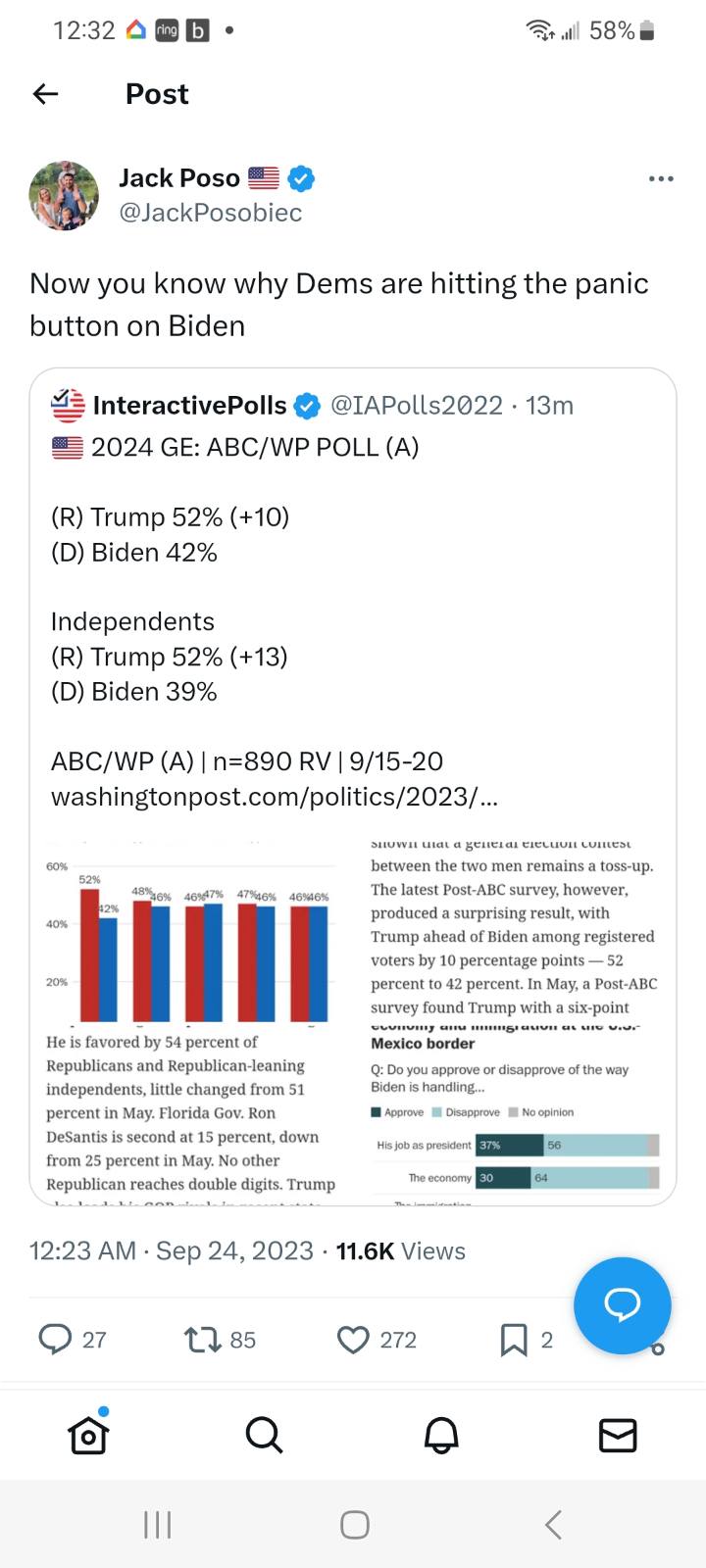Bookmark this post

tap(514, 1340)
